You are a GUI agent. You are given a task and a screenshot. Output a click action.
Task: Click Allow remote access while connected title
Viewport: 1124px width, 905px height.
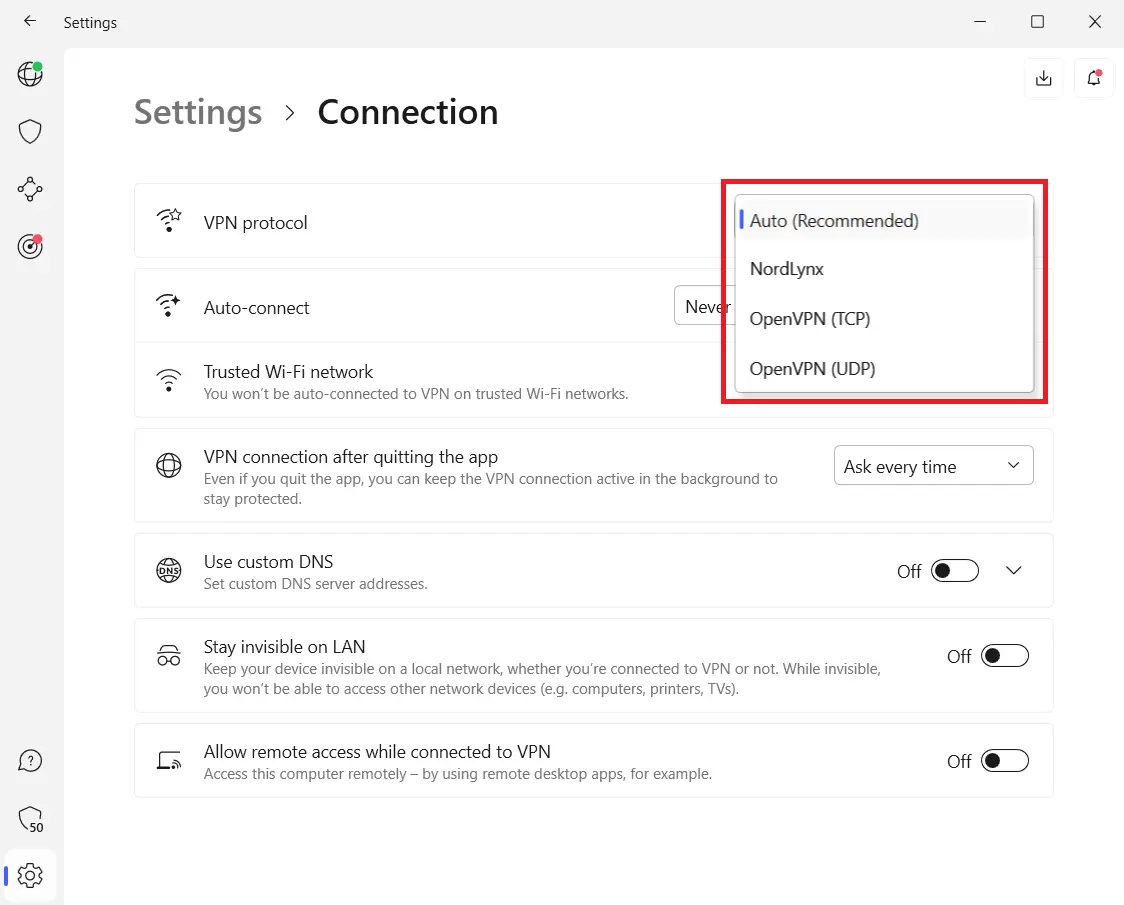(377, 752)
